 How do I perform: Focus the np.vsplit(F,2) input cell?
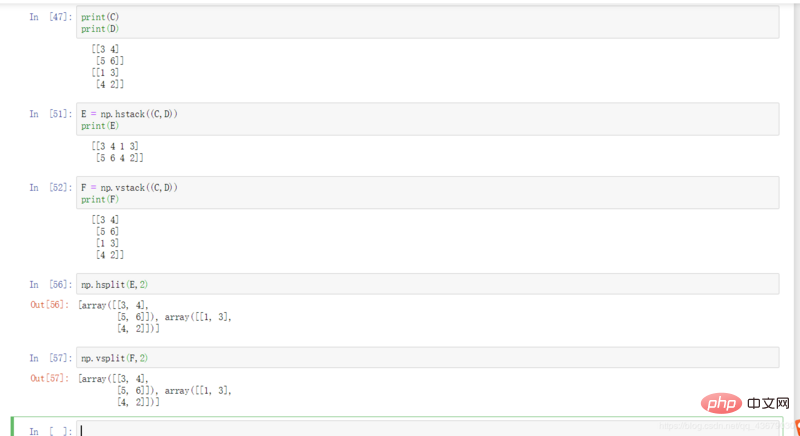428,357
